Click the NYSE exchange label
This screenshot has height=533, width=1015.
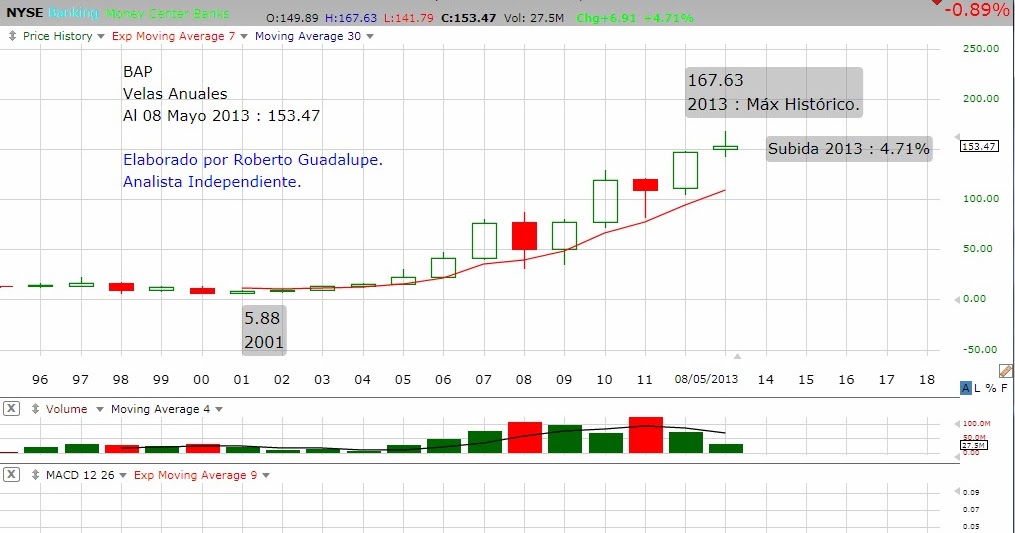tap(24, 13)
